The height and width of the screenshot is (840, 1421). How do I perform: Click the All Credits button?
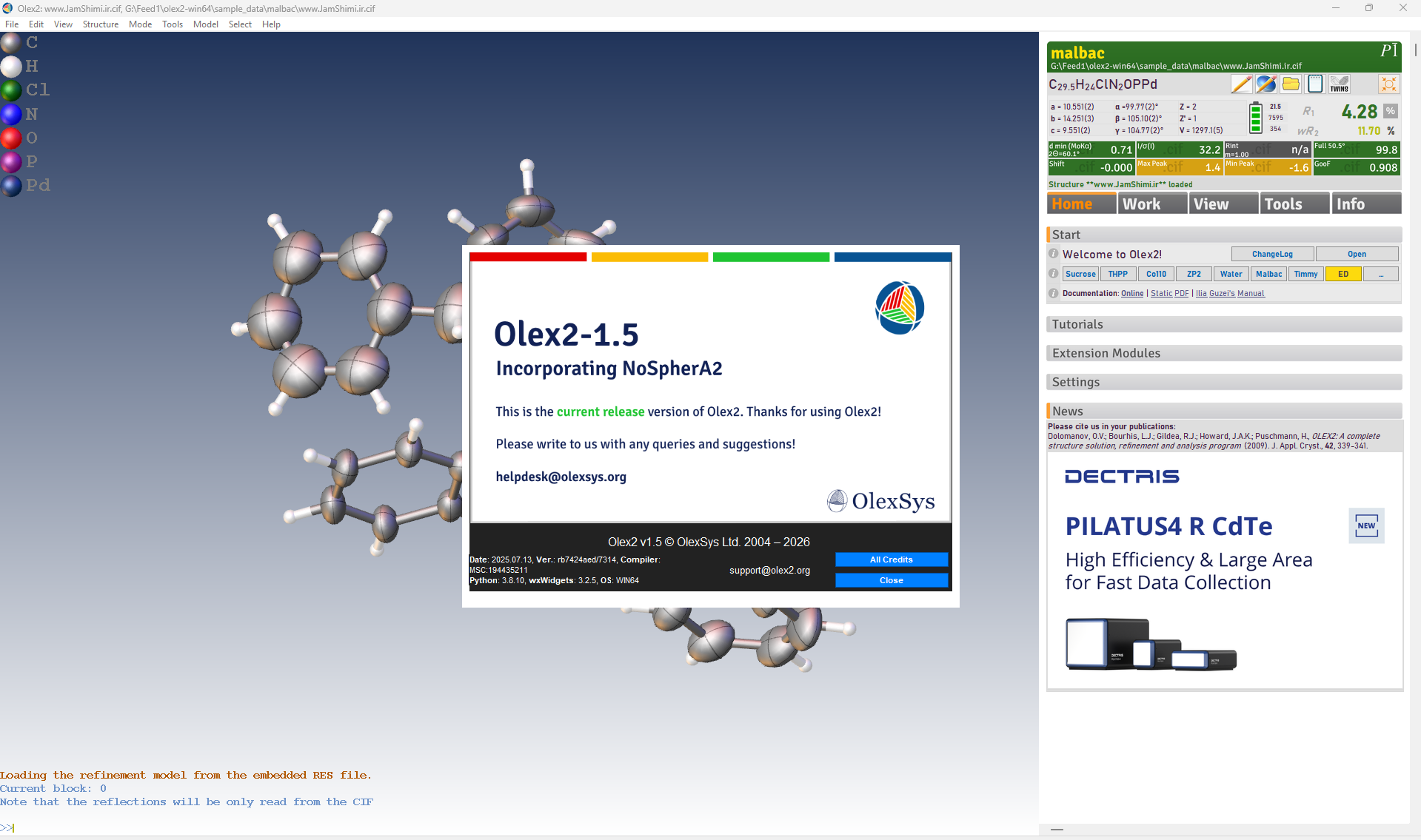click(892, 560)
